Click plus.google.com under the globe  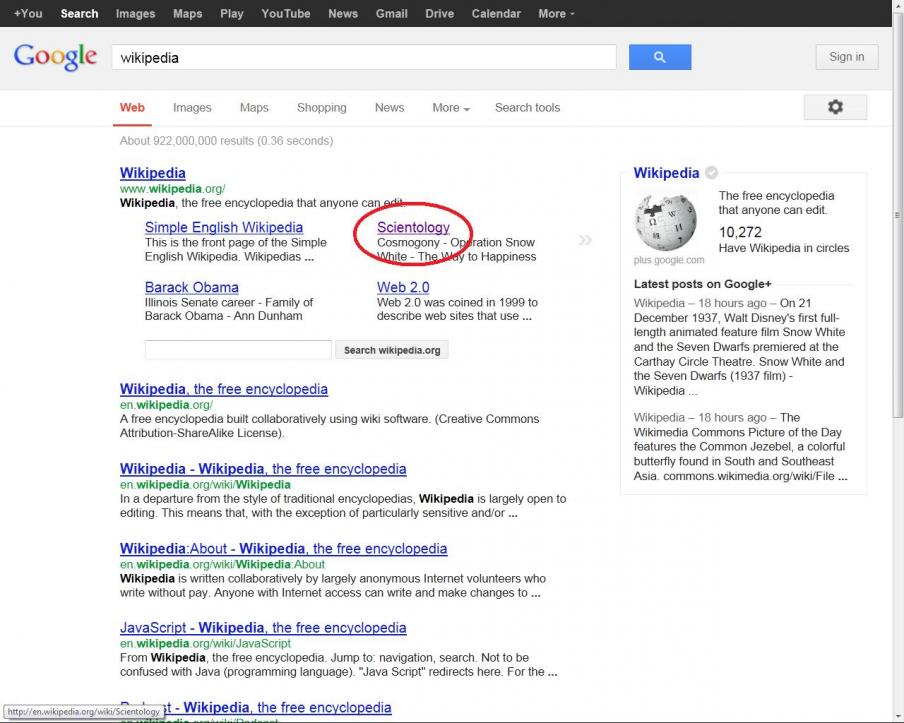tap(669, 260)
